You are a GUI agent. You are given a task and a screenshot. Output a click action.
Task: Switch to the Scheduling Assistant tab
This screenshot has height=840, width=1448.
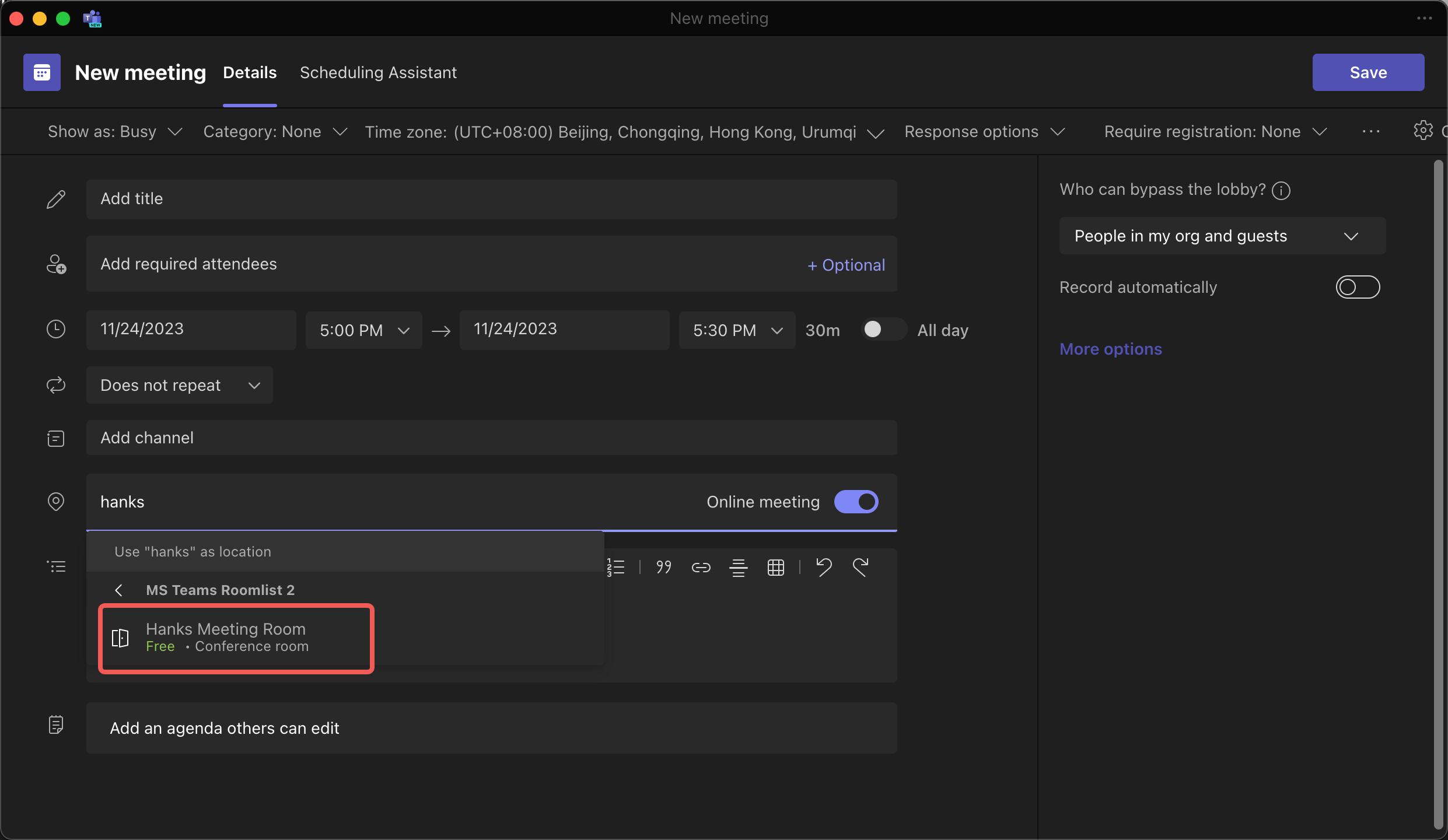pyautogui.click(x=378, y=72)
